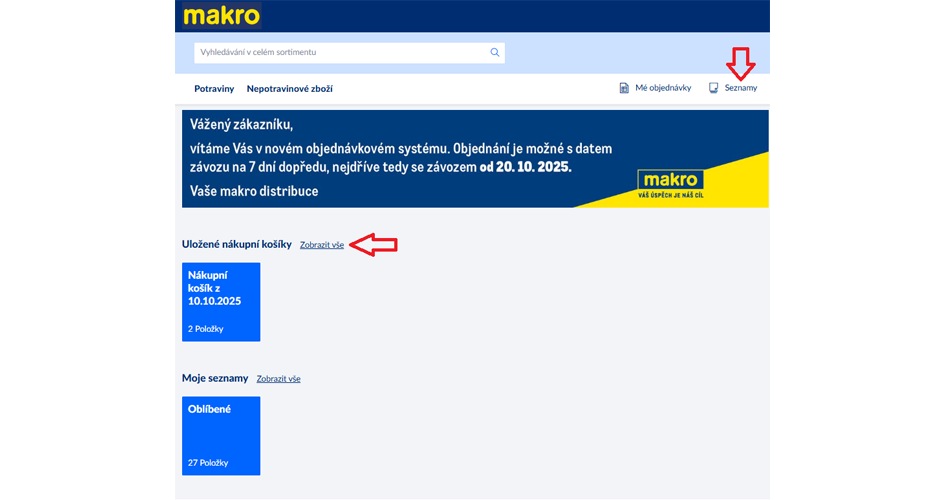Click the '27 Položky' label on Oblíbené tile
This screenshot has height=500, width=944.
pyautogui.click(x=208, y=463)
